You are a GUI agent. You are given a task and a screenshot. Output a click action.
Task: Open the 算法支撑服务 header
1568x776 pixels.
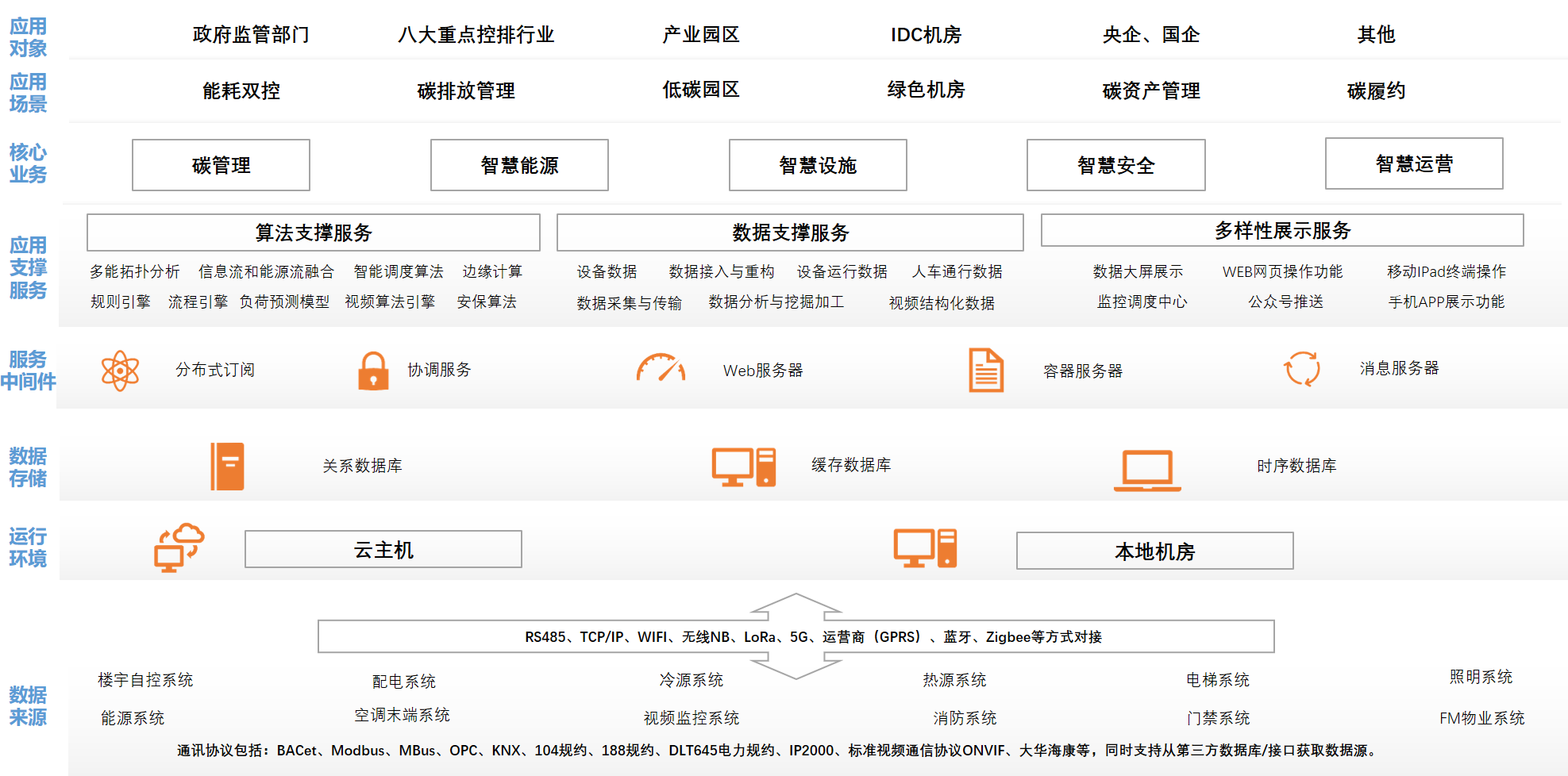(314, 232)
